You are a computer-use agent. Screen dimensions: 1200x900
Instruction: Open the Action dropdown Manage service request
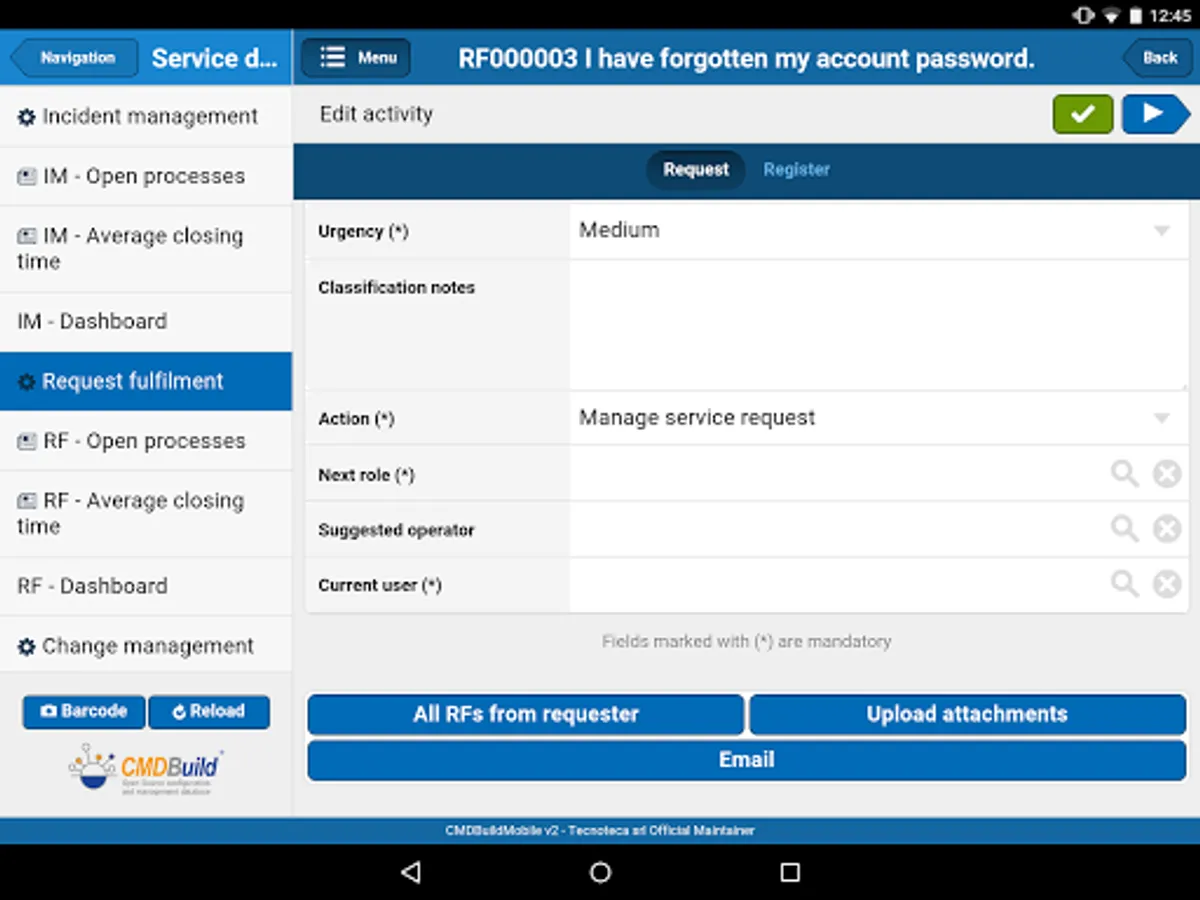[879, 418]
